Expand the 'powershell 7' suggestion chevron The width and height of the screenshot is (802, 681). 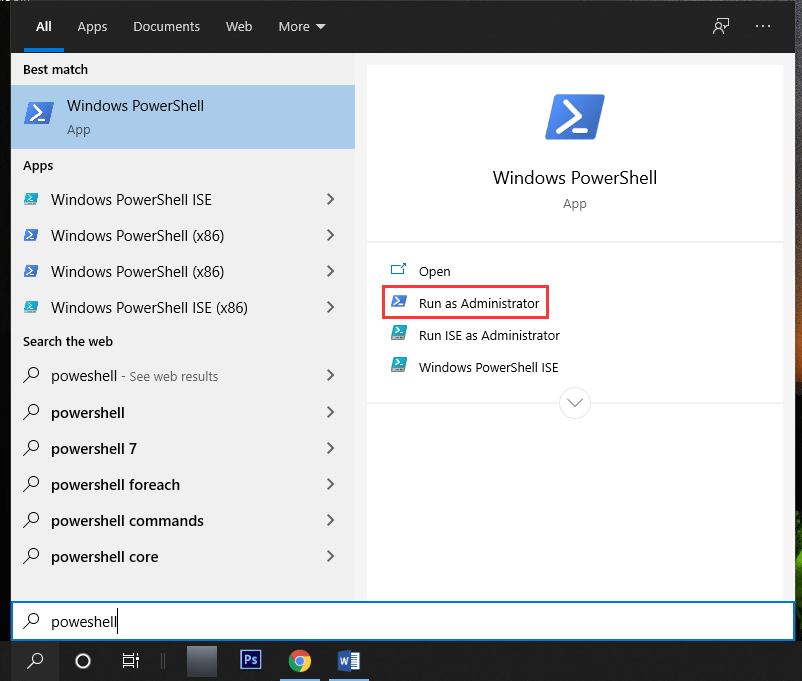[x=330, y=448]
